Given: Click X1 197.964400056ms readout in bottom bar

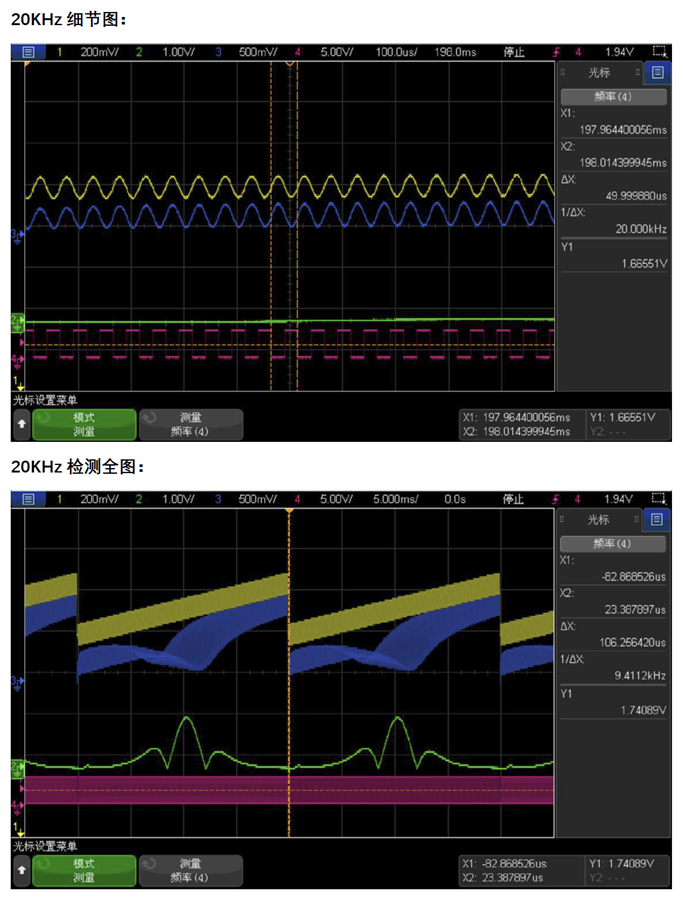Looking at the screenshot, I should (x=515, y=417).
